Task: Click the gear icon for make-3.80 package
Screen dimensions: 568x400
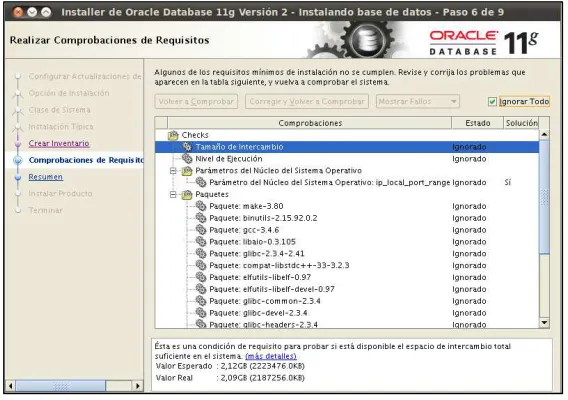Action: coord(201,206)
